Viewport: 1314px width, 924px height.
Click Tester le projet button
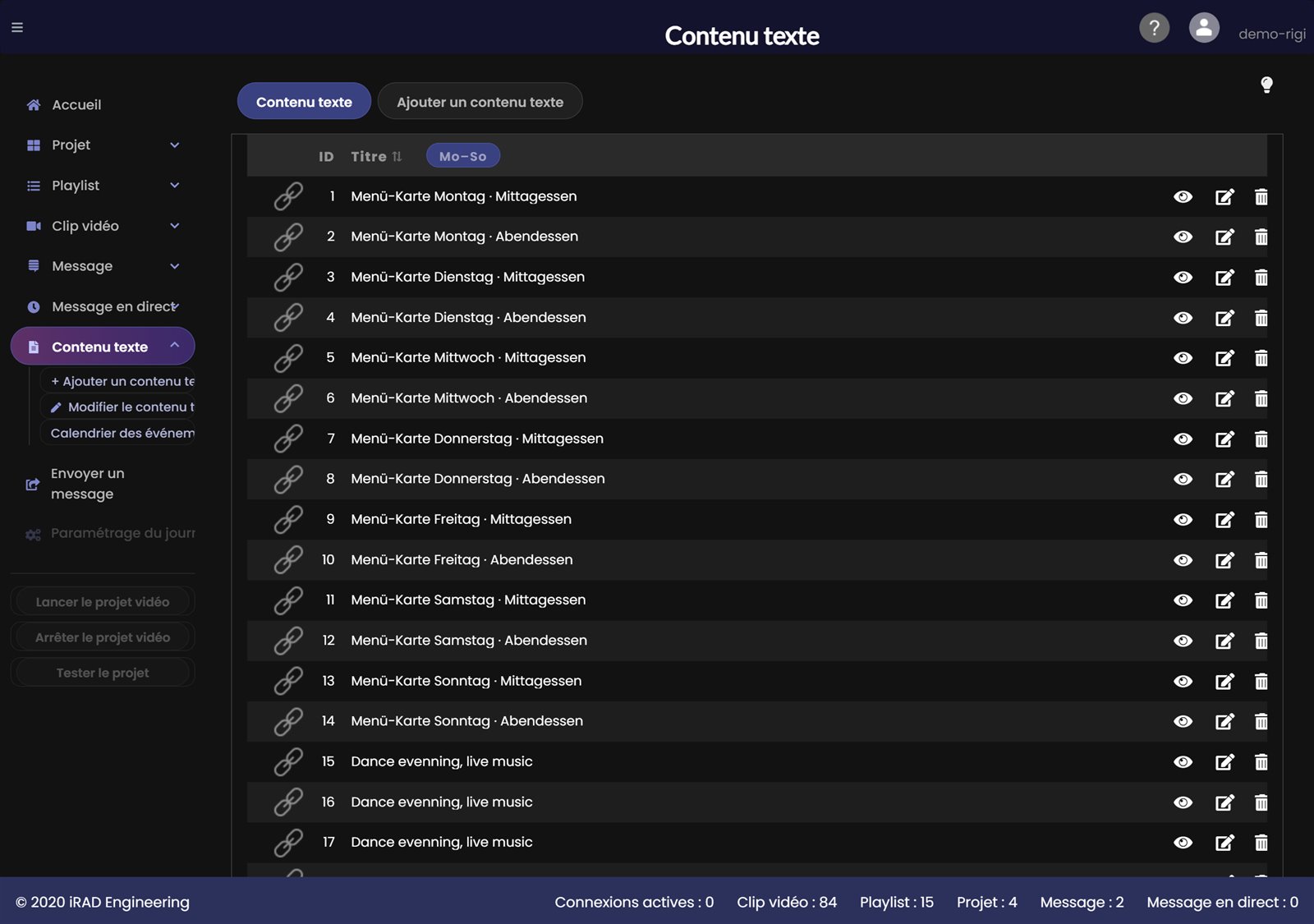coord(103,673)
